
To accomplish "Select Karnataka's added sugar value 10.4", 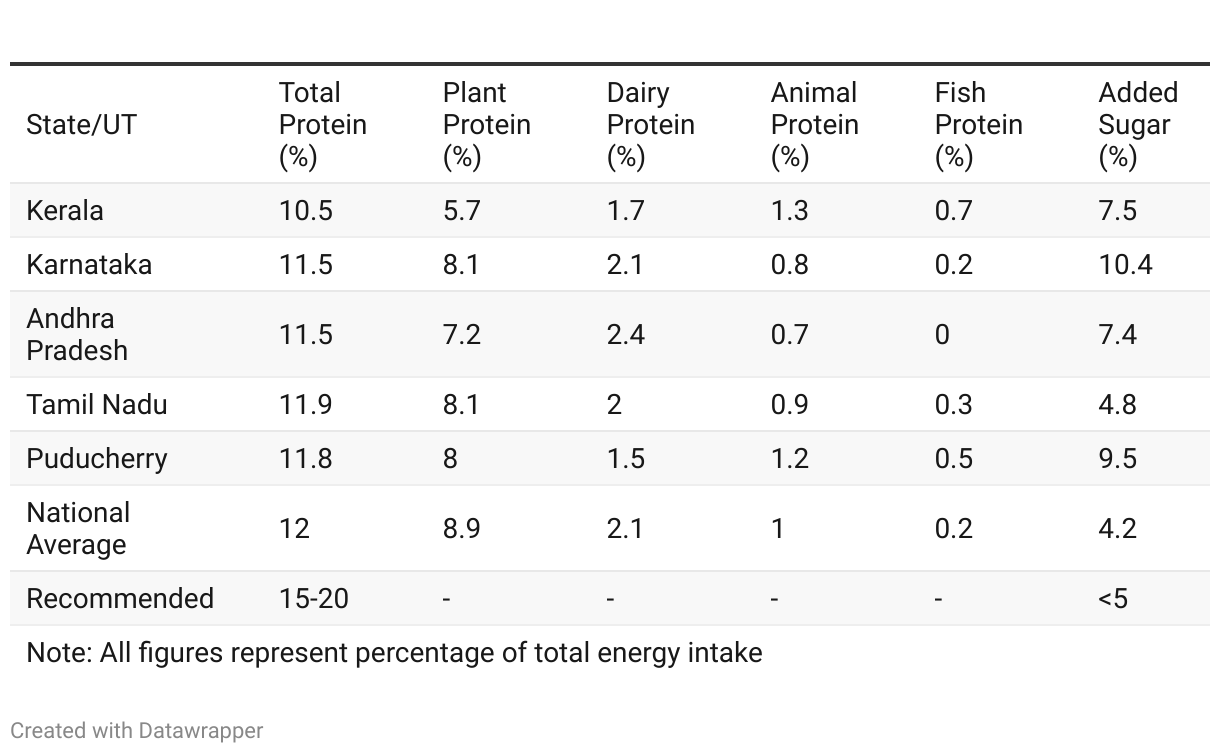I will 1125,265.
